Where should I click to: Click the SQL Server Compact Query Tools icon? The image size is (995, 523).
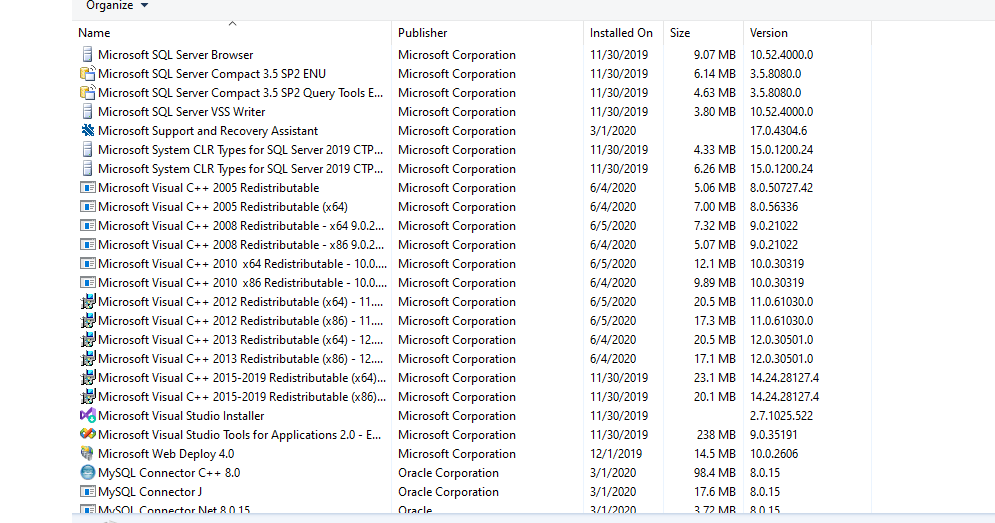(x=88, y=93)
